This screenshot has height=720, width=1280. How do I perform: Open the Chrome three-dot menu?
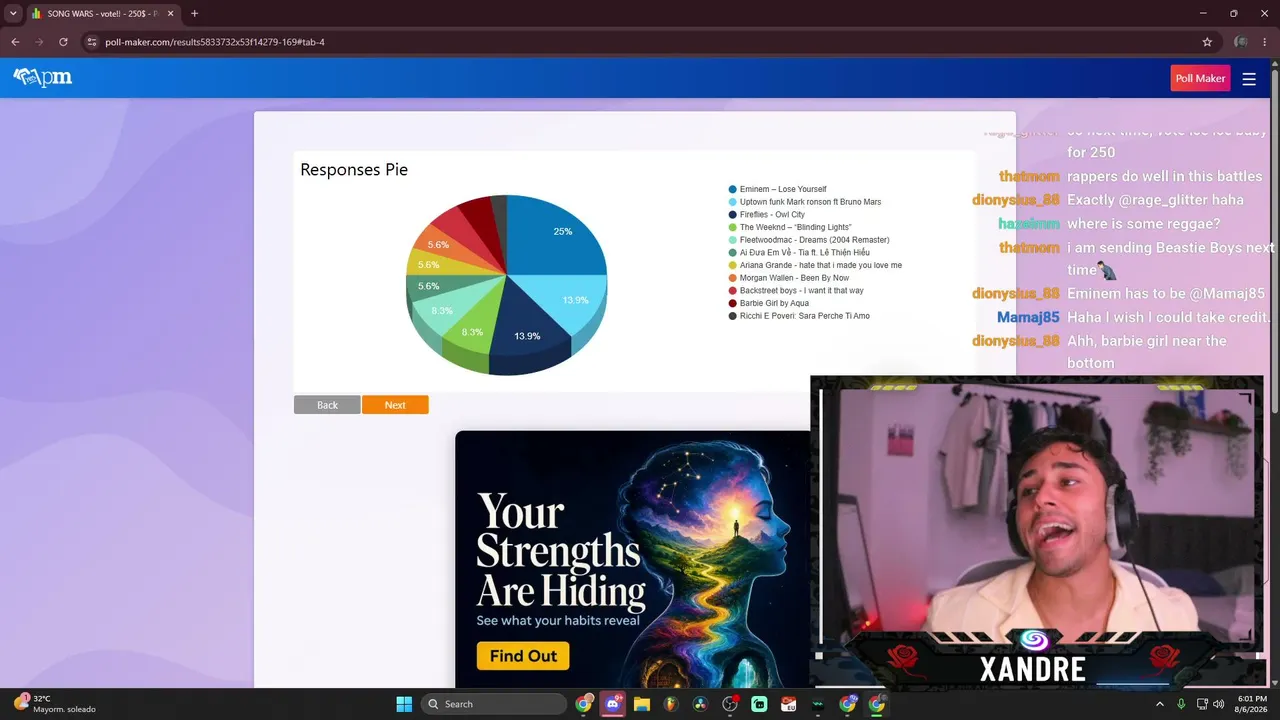coord(1265,42)
